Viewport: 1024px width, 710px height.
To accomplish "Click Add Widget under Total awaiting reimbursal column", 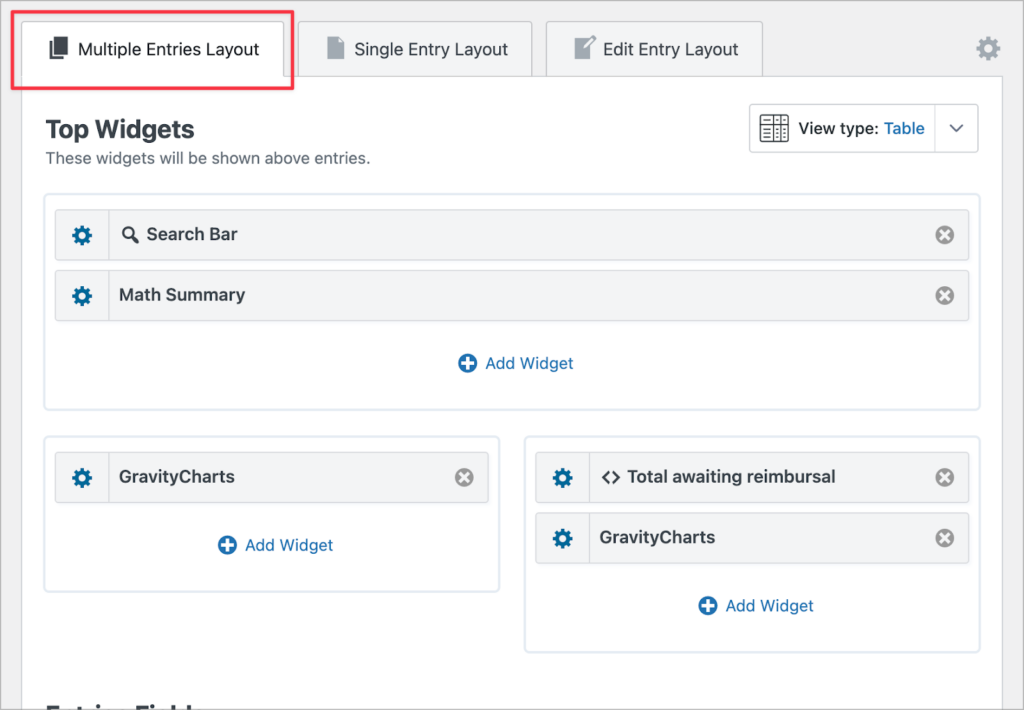I will pos(756,605).
